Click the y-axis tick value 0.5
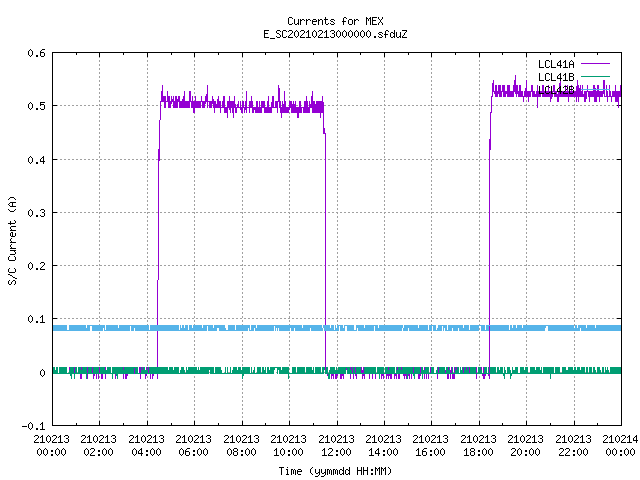 point(36,106)
